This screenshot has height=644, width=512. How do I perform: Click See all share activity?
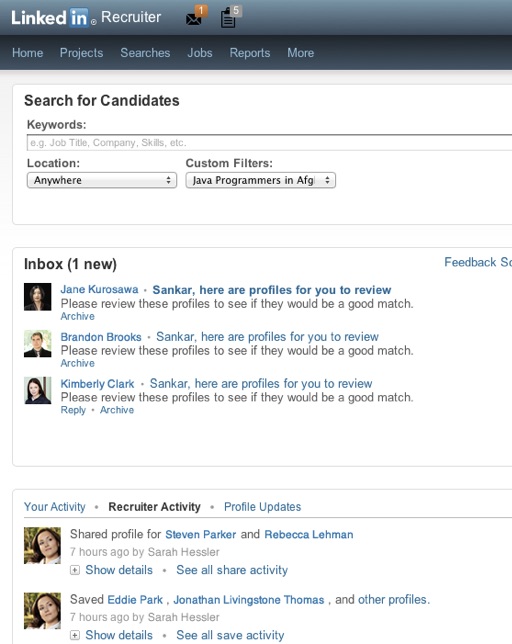click(232, 570)
